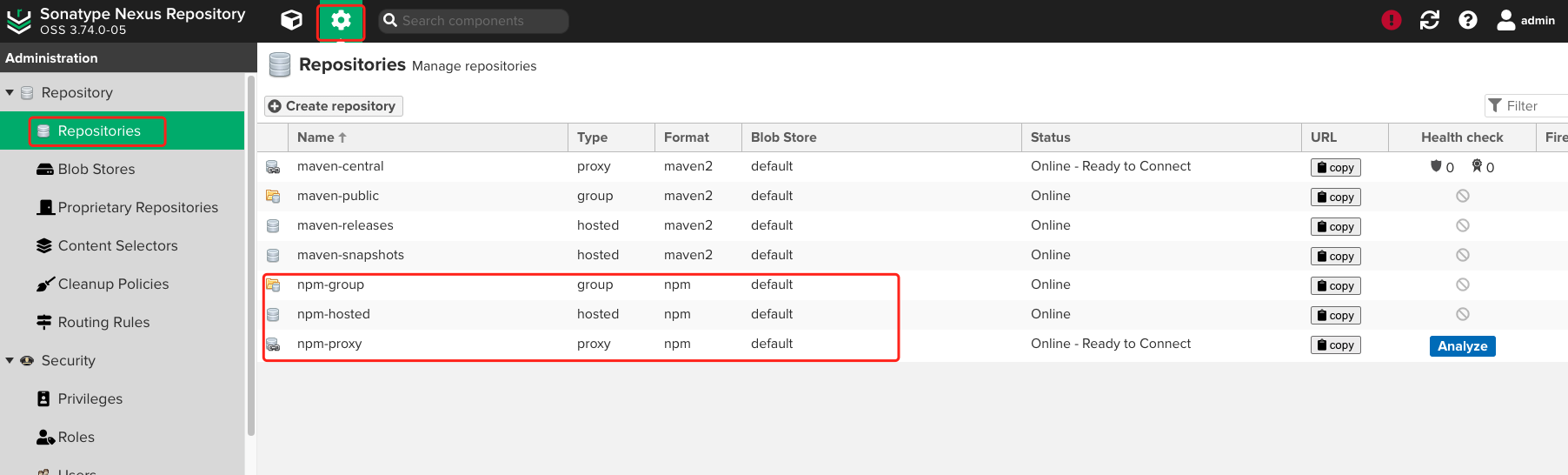The height and width of the screenshot is (475, 1568).
Task: Open the npm-hosted repository row
Action: (x=913, y=314)
